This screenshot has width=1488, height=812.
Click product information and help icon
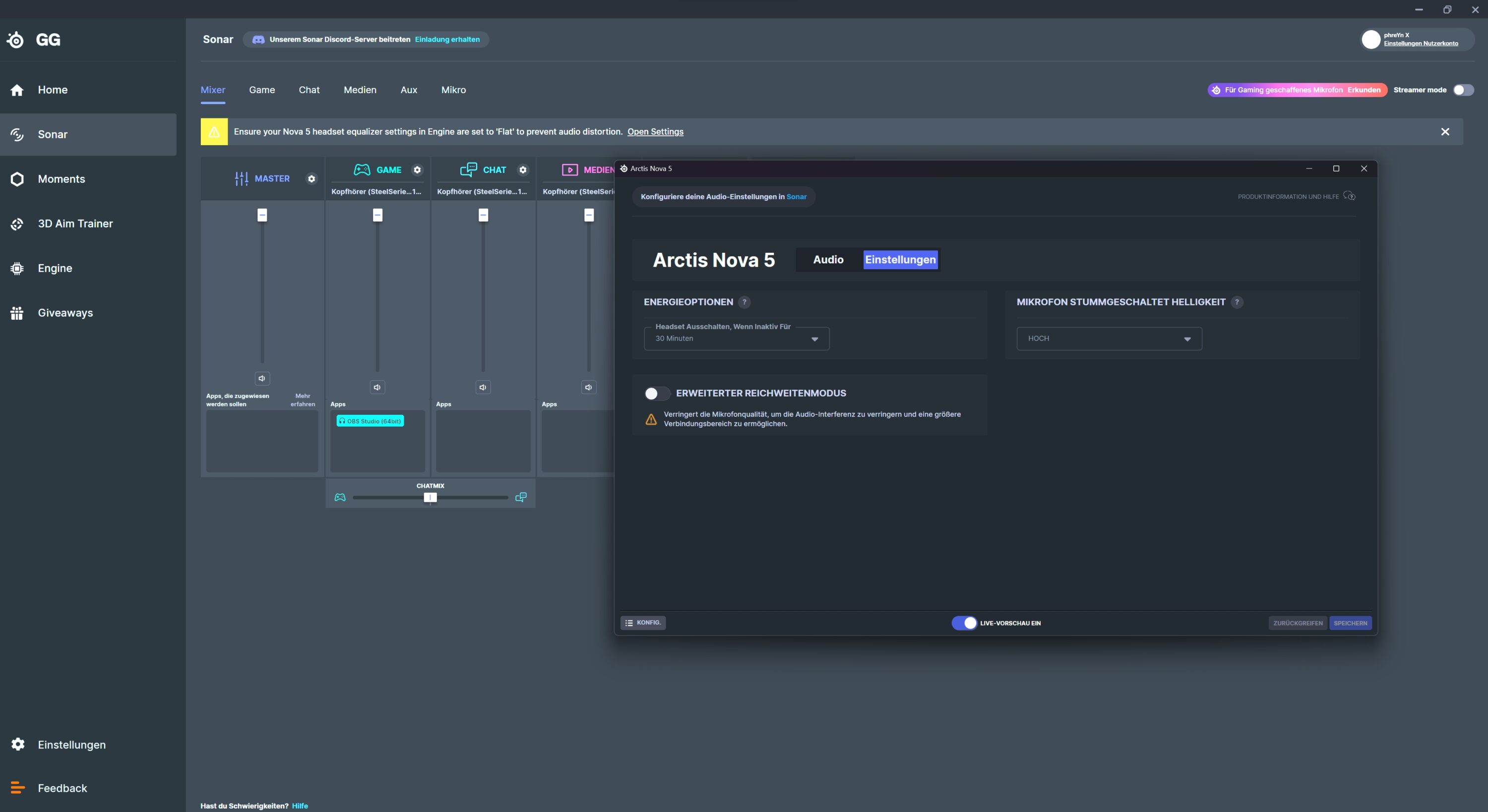click(x=1349, y=196)
